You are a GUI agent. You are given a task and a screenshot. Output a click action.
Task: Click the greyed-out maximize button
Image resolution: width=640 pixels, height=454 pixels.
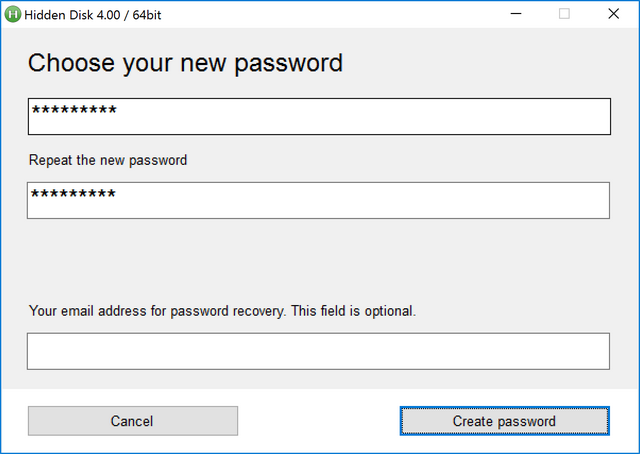[564, 14]
